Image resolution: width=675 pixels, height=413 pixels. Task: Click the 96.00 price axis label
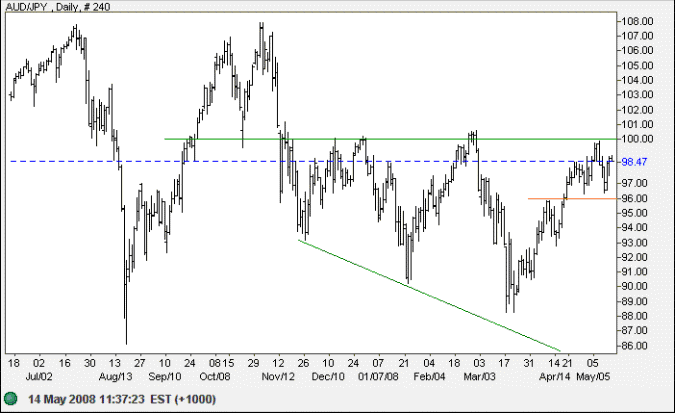[635, 198]
